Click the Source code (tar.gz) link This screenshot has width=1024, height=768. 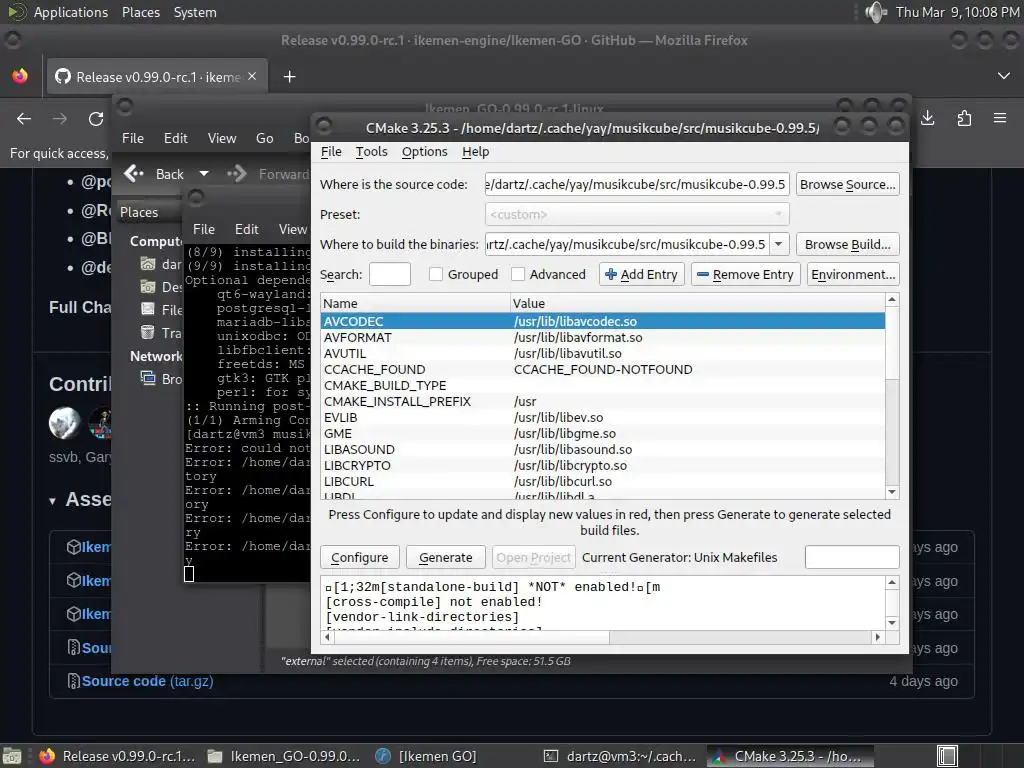click(x=147, y=681)
